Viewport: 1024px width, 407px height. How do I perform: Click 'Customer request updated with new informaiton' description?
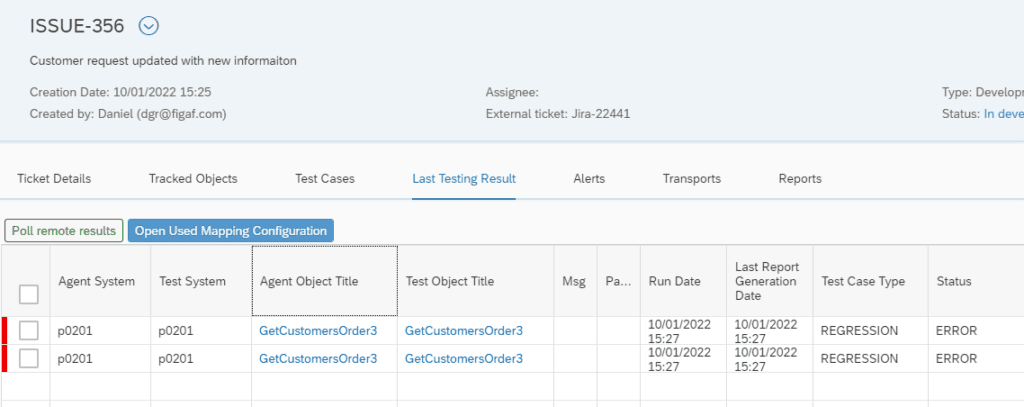click(x=163, y=61)
